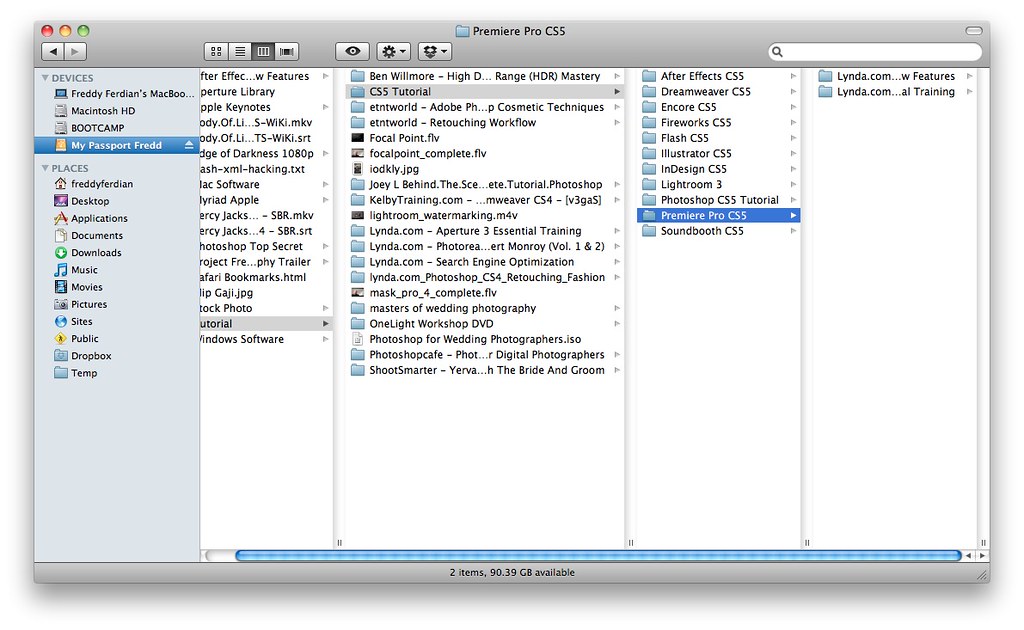Toggle column view mode

tap(263, 52)
